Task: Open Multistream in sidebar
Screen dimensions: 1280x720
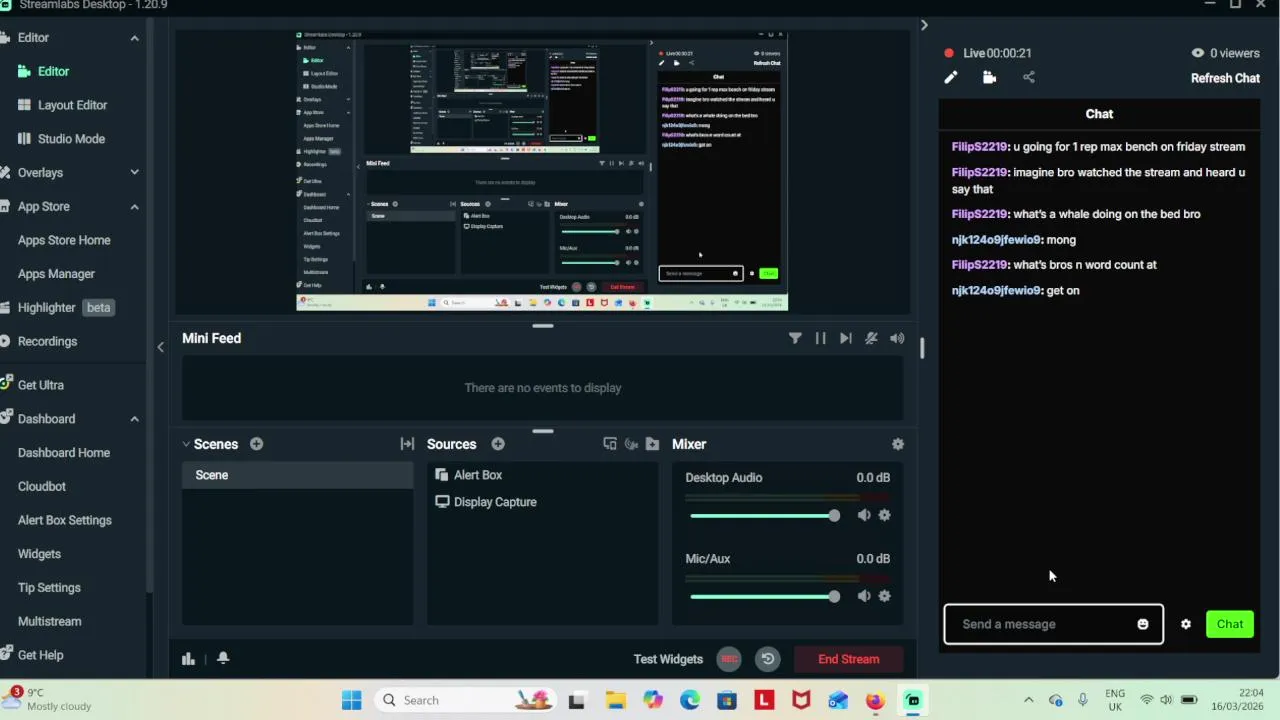Action: click(x=50, y=621)
